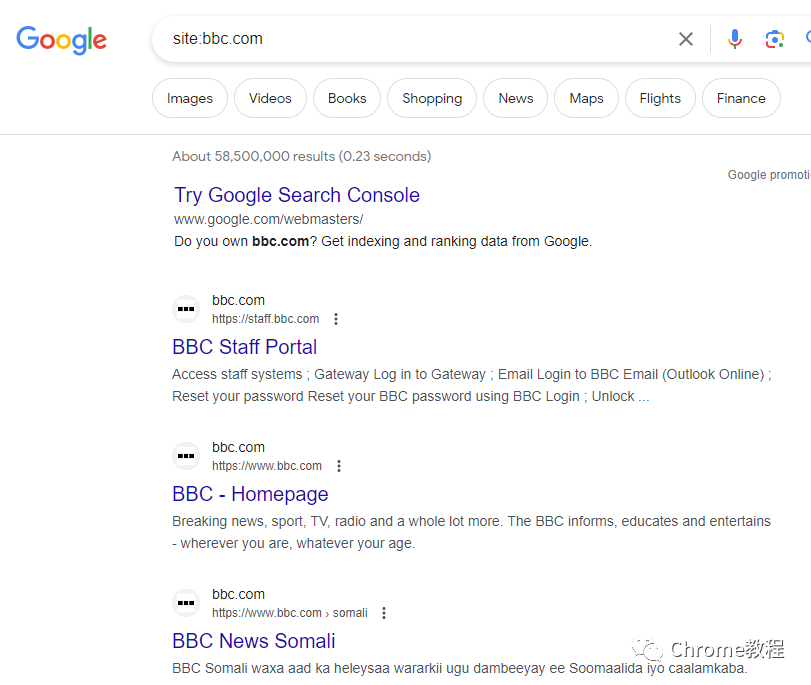Click the "Do you own bbc.com?" text
The height and width of the screenshot is (685, 811).
(x=383, y=241)
